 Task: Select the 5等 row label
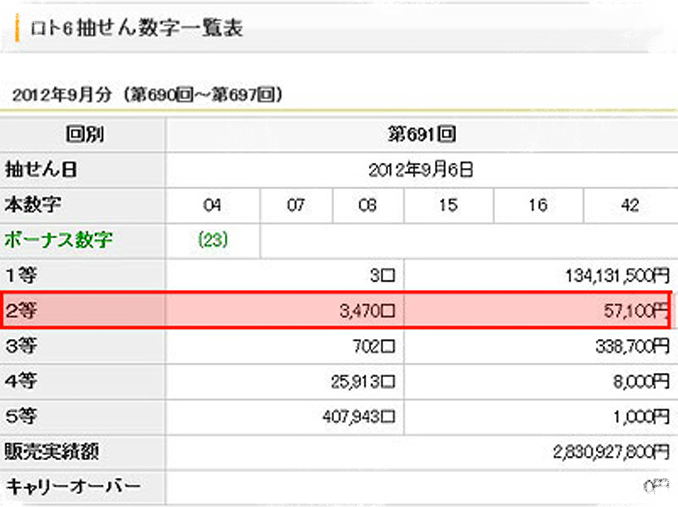pos(21,416)
